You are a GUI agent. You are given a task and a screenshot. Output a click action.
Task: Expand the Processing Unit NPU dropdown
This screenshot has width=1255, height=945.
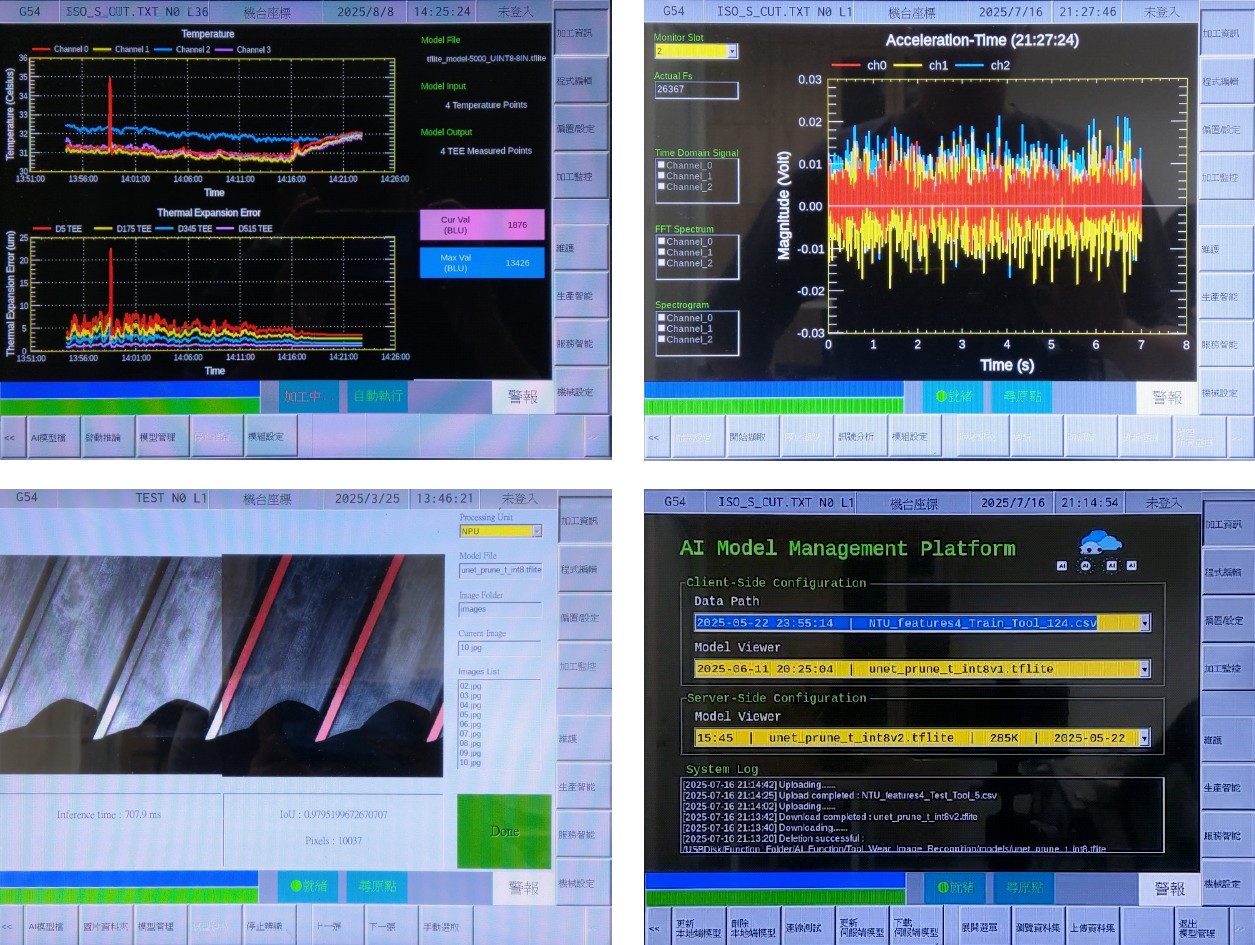coord(536,531)
